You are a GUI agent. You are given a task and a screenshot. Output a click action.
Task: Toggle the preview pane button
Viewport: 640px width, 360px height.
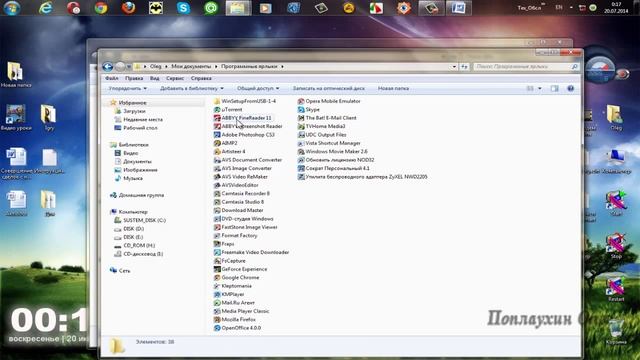click(x=554, y=88)
